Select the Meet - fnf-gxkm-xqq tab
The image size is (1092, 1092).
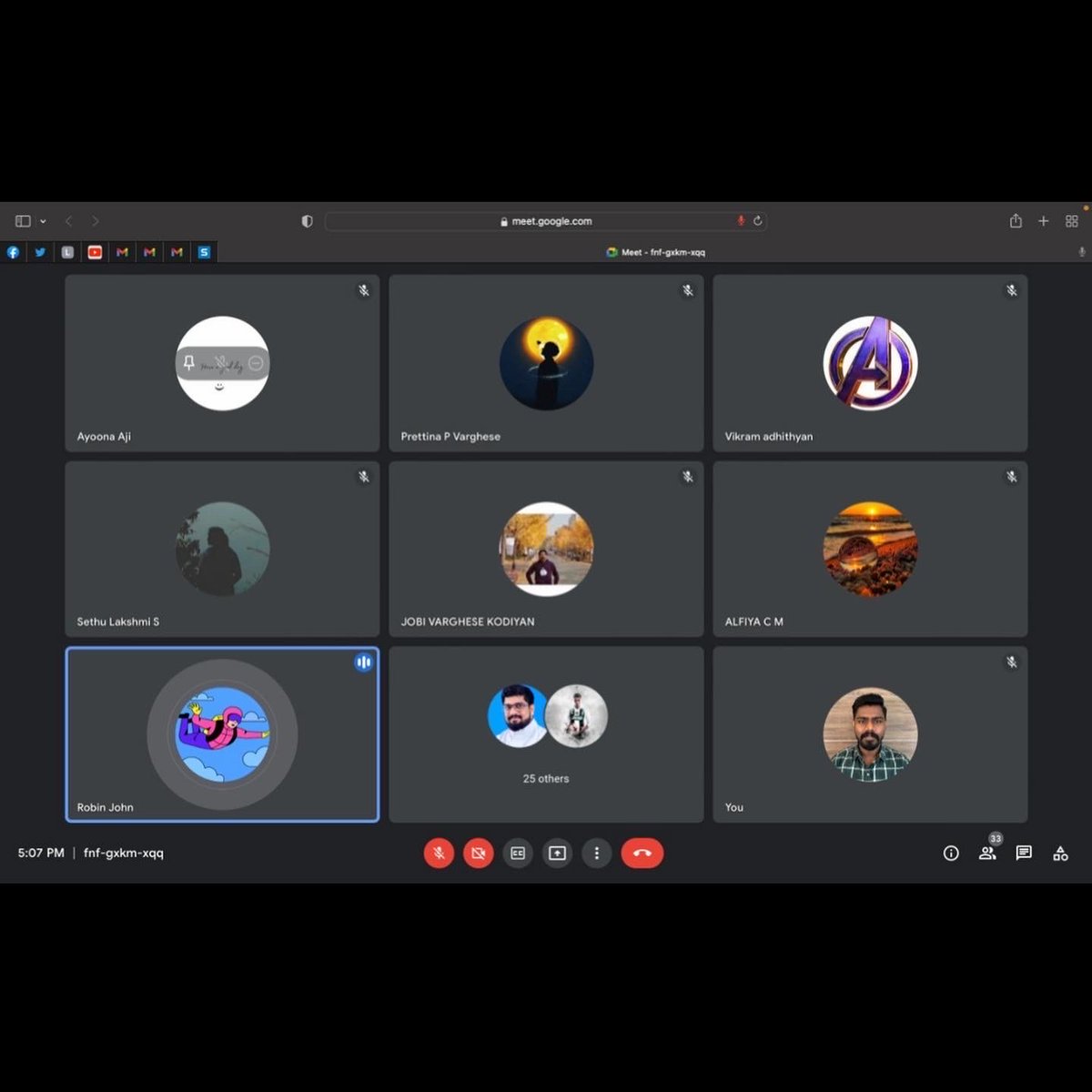[655, 252]
